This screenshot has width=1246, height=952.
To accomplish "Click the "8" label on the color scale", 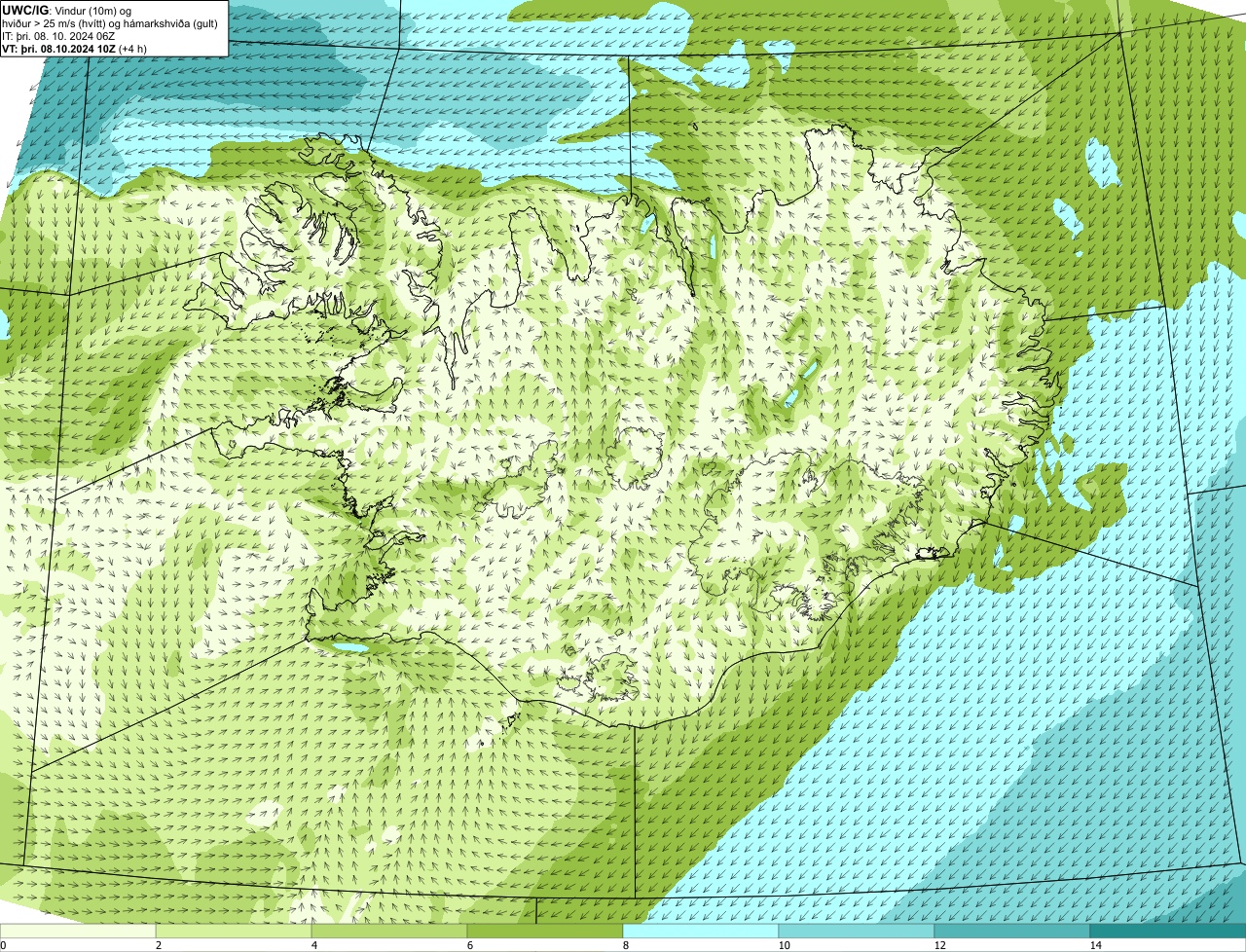I will point(625,945).
